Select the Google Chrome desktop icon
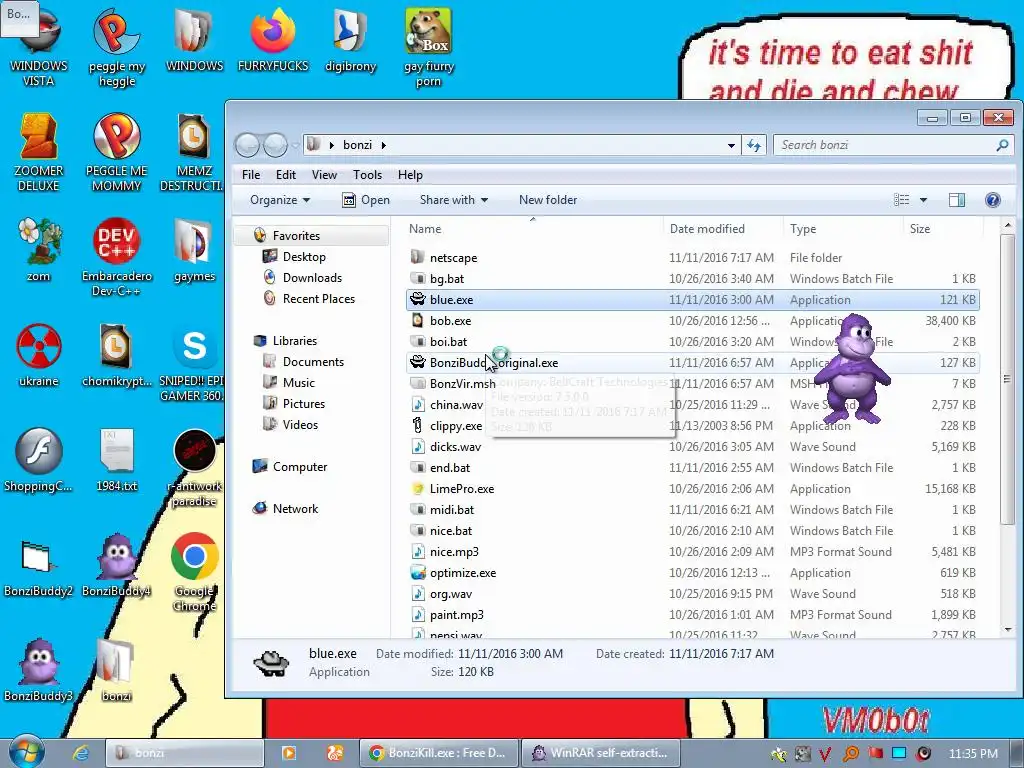This screenshot has width=1024, height=768. 194,572
